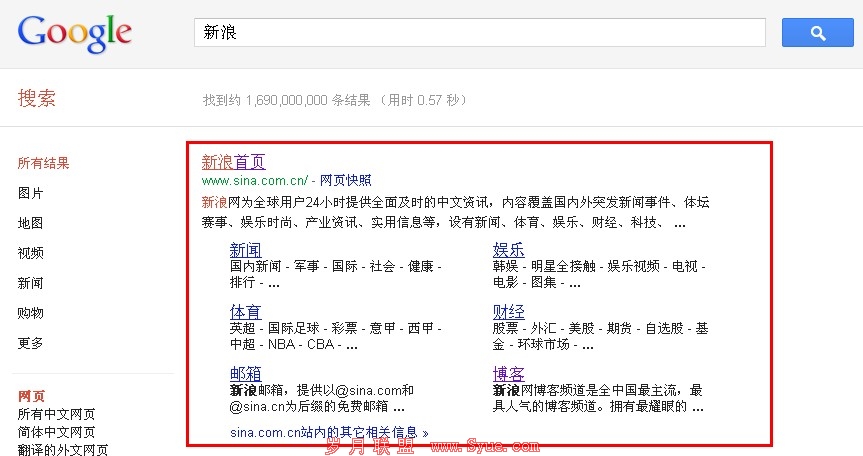Screen dimensions: 863x456
Task: Select 购物 shopping results in sidebar
Action: (31, 314)
